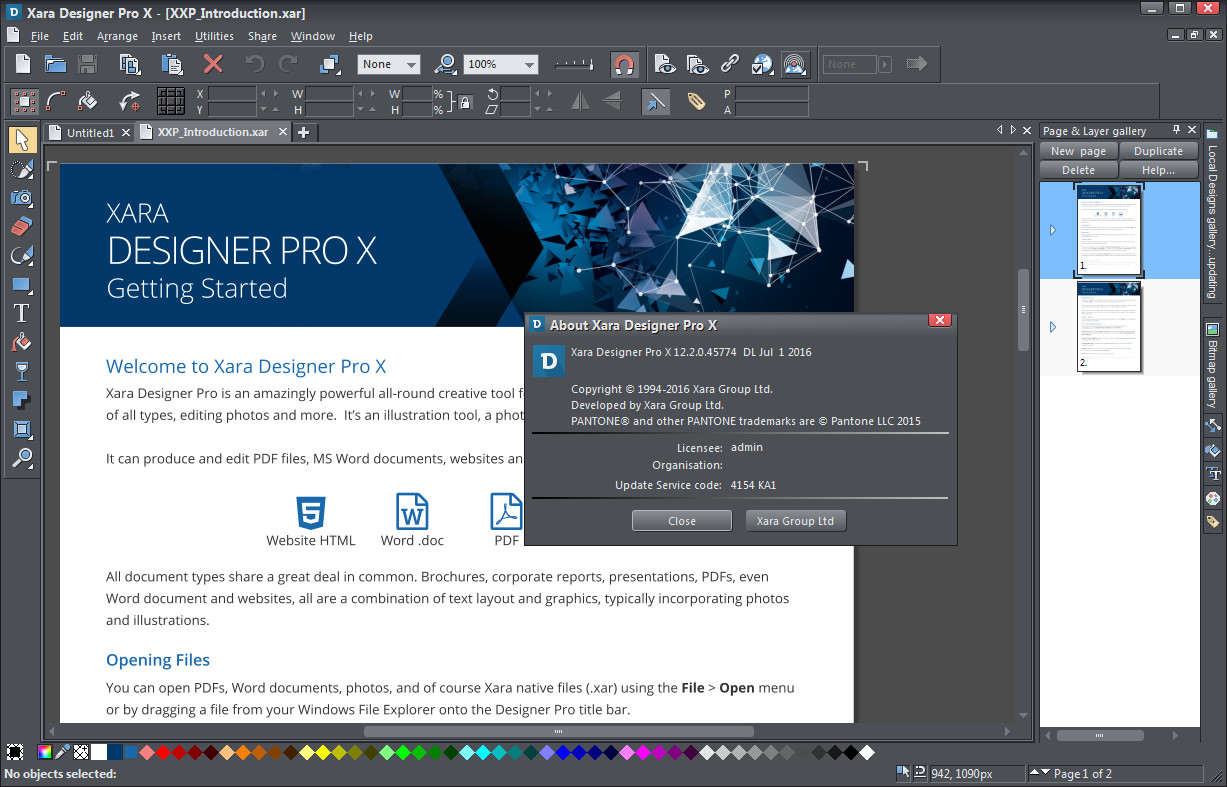This screenshot has width=1227, height=787.
Task: Select the Shadow tool
Action: tap(21, 400)
